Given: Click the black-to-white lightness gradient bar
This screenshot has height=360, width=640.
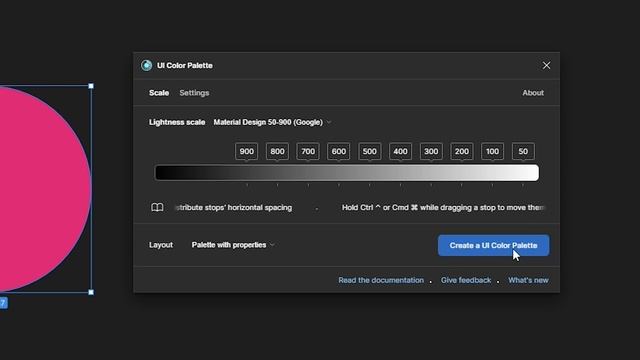Looking at the screenshot, I should pos(347,173).
